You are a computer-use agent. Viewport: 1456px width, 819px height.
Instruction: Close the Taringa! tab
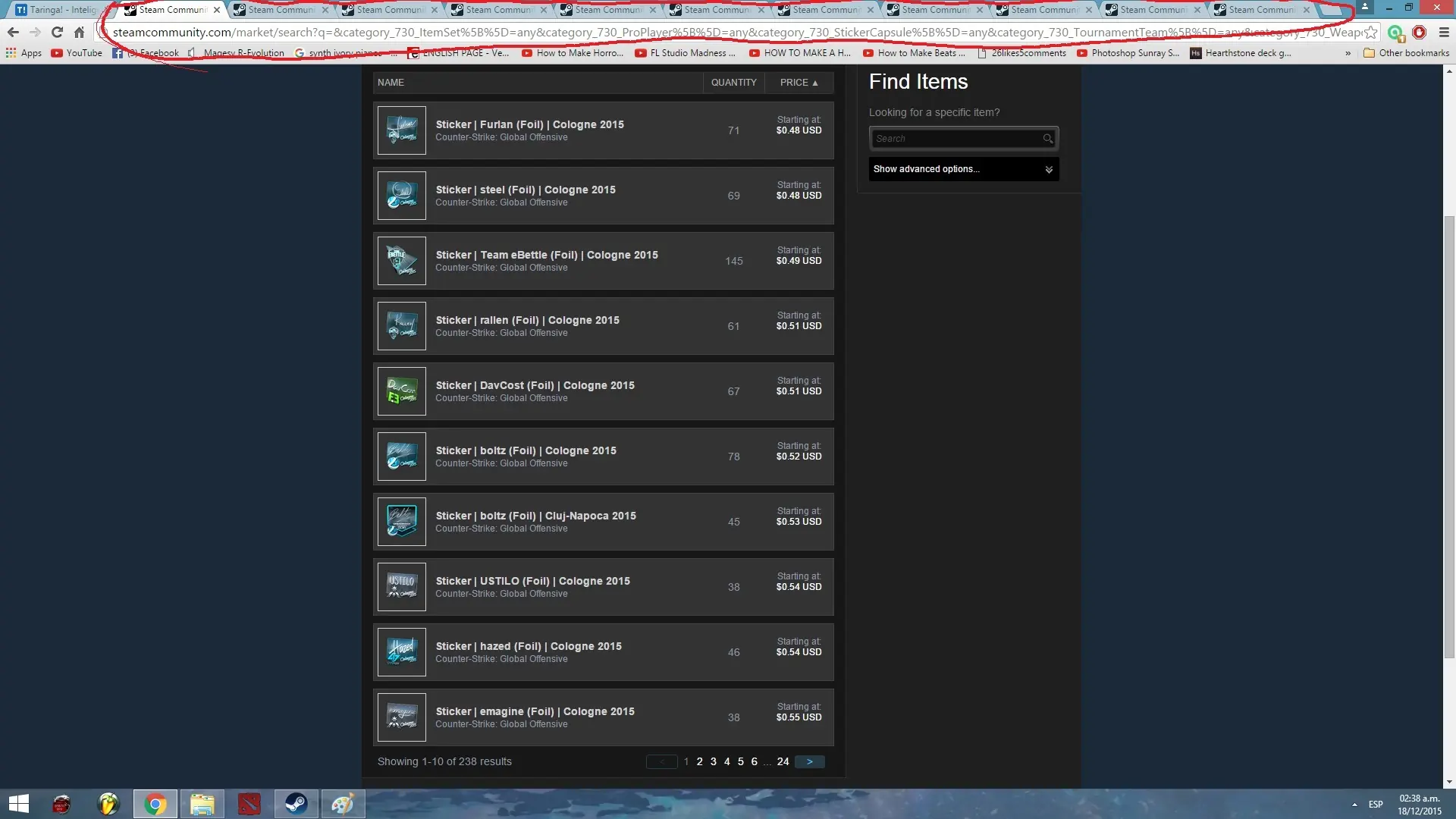pyautogui.click(x=108, y=10)
